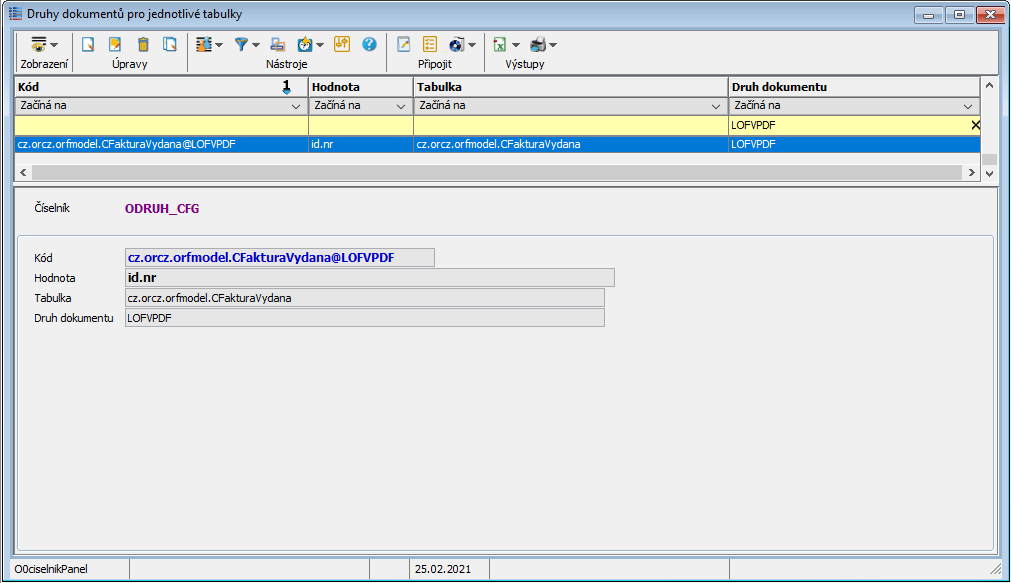Click the copy record icon
The height and width of the screenshot is (583, 1011).
coord(170,45)
